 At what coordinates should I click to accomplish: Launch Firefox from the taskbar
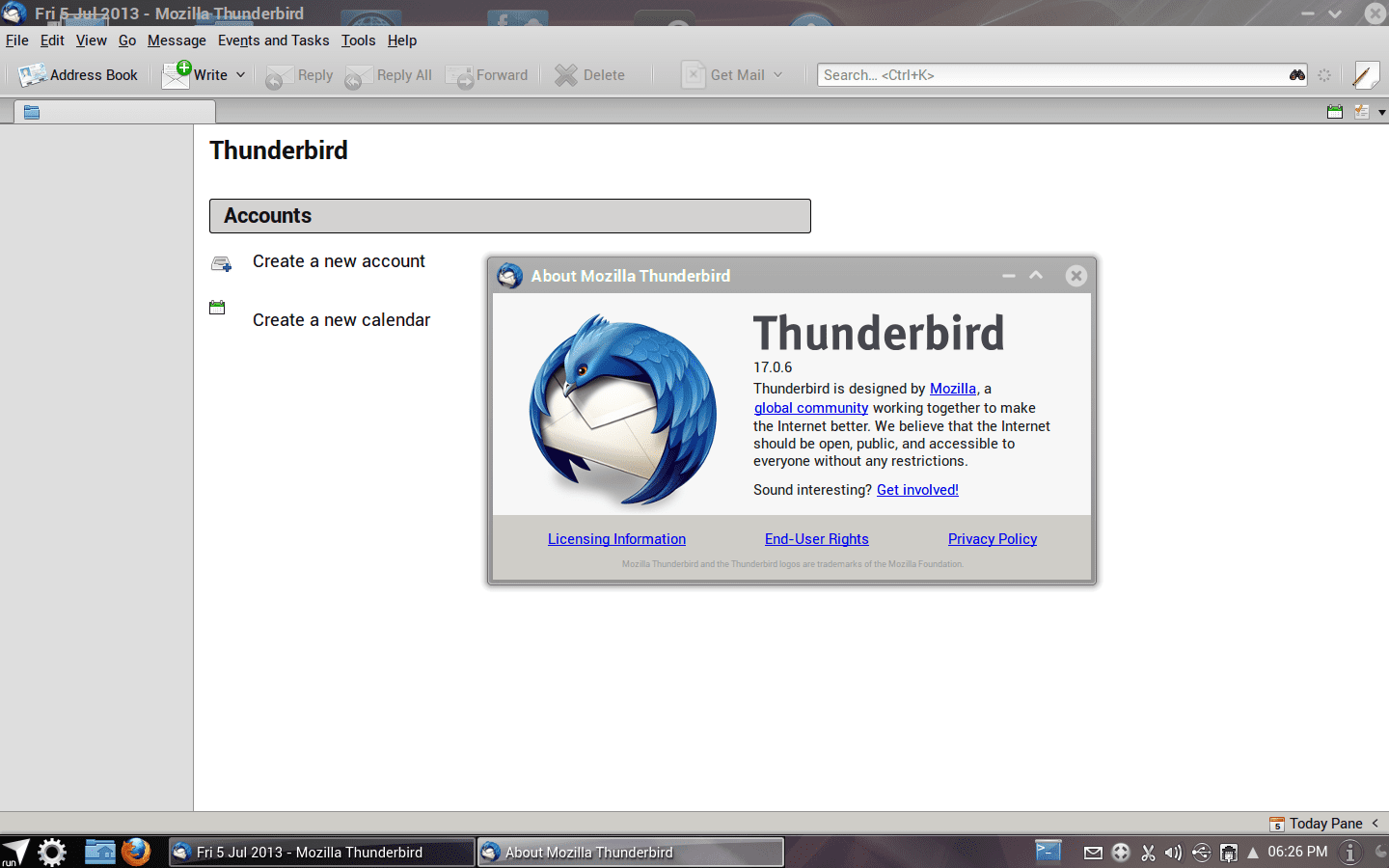point(136,852)
